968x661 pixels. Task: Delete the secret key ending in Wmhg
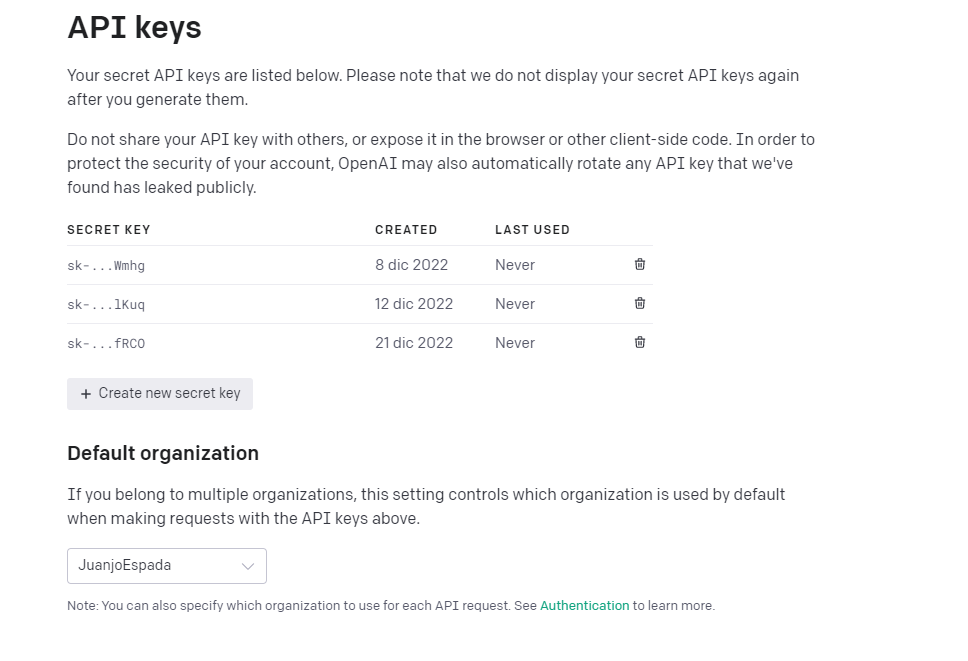pos(640,264)
